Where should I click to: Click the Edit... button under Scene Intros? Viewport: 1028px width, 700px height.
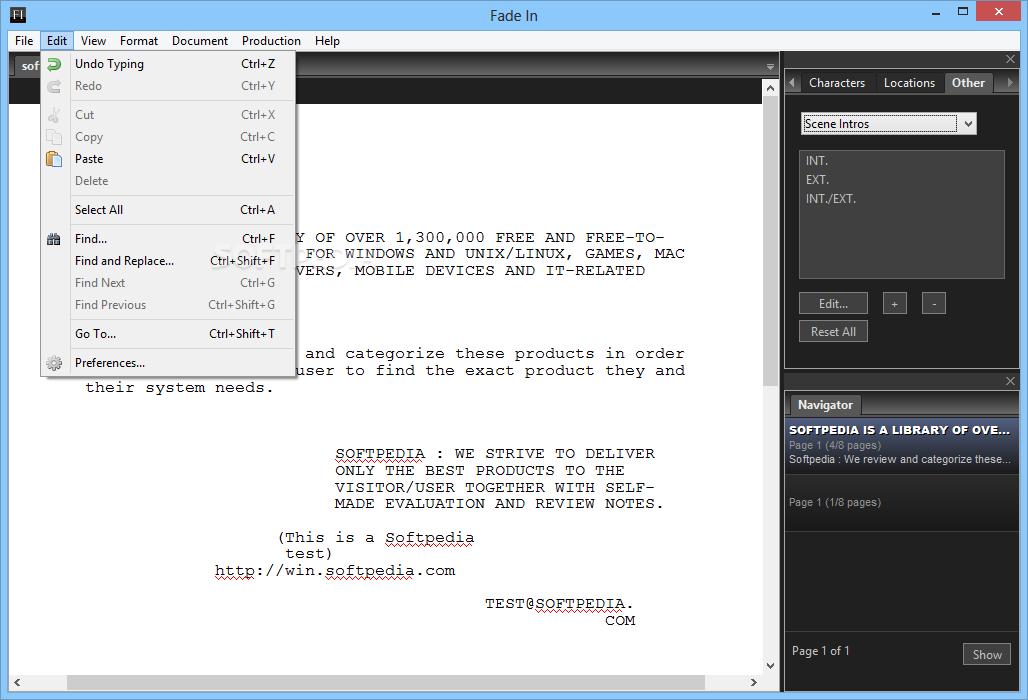(x=833, y=303)
